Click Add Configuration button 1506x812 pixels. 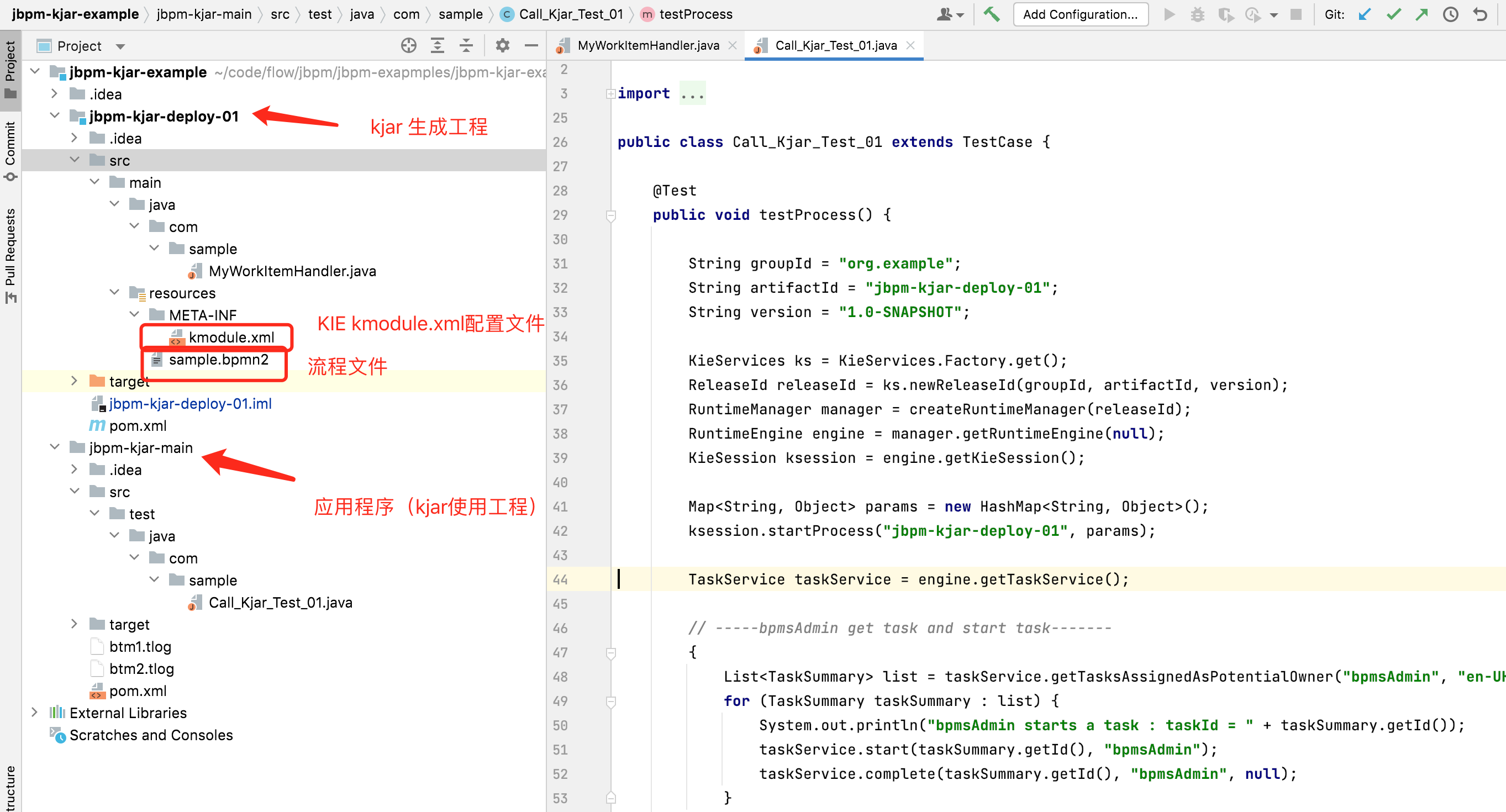(x=1080, y=14)
